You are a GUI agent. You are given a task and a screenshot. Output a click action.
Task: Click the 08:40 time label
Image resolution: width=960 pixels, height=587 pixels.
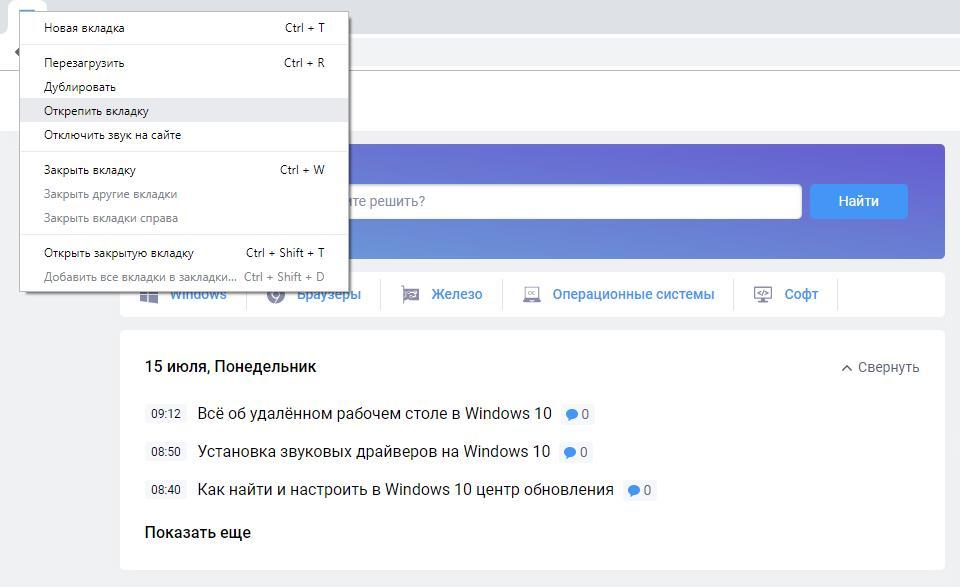point(166,490)
